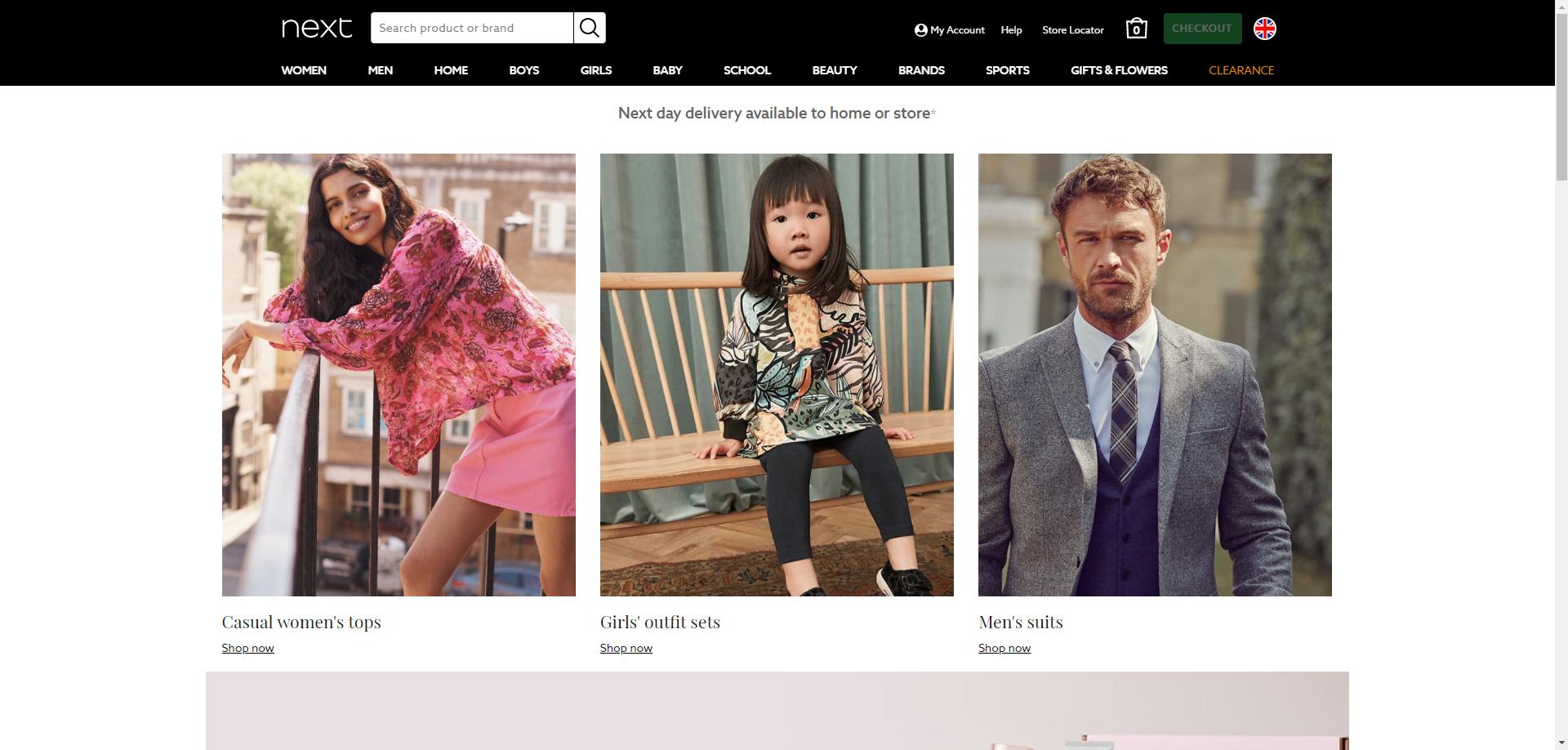Open the Store Locator link

click(1072, 30)
